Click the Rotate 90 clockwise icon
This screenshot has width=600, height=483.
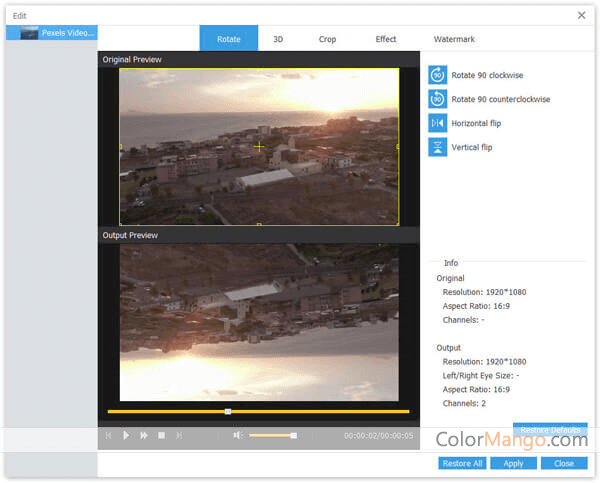point(437,75)
